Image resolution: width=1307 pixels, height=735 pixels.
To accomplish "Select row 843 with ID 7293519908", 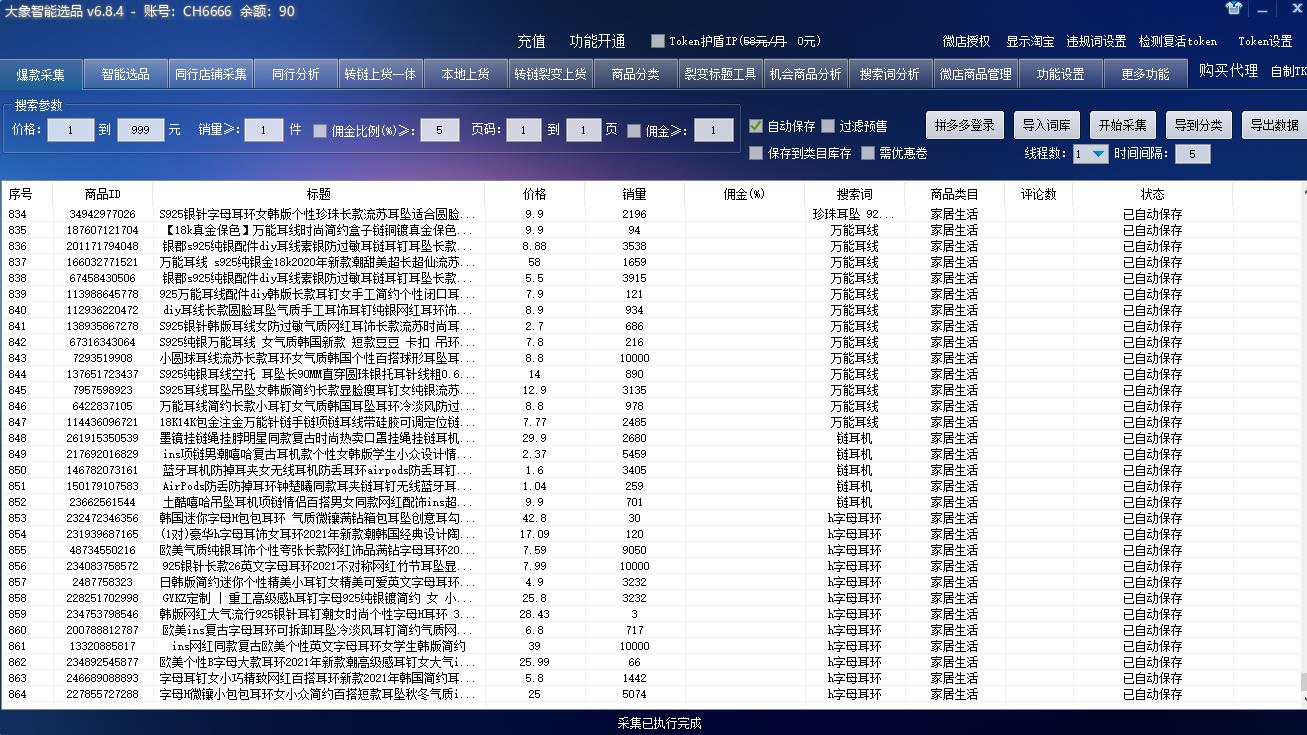I will 650,358.
